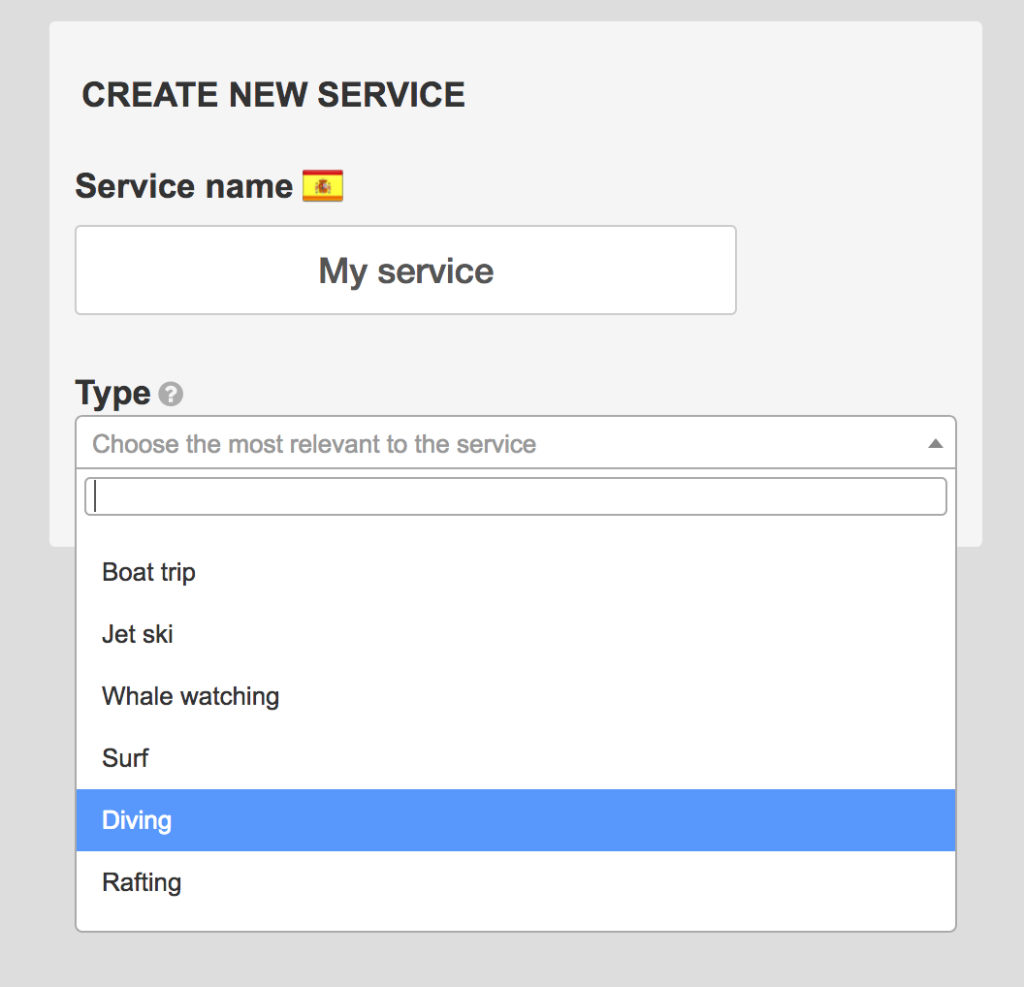Click the 'My service' name field
This screenshot has width=1024, height=987.
(x=405, y=270)
